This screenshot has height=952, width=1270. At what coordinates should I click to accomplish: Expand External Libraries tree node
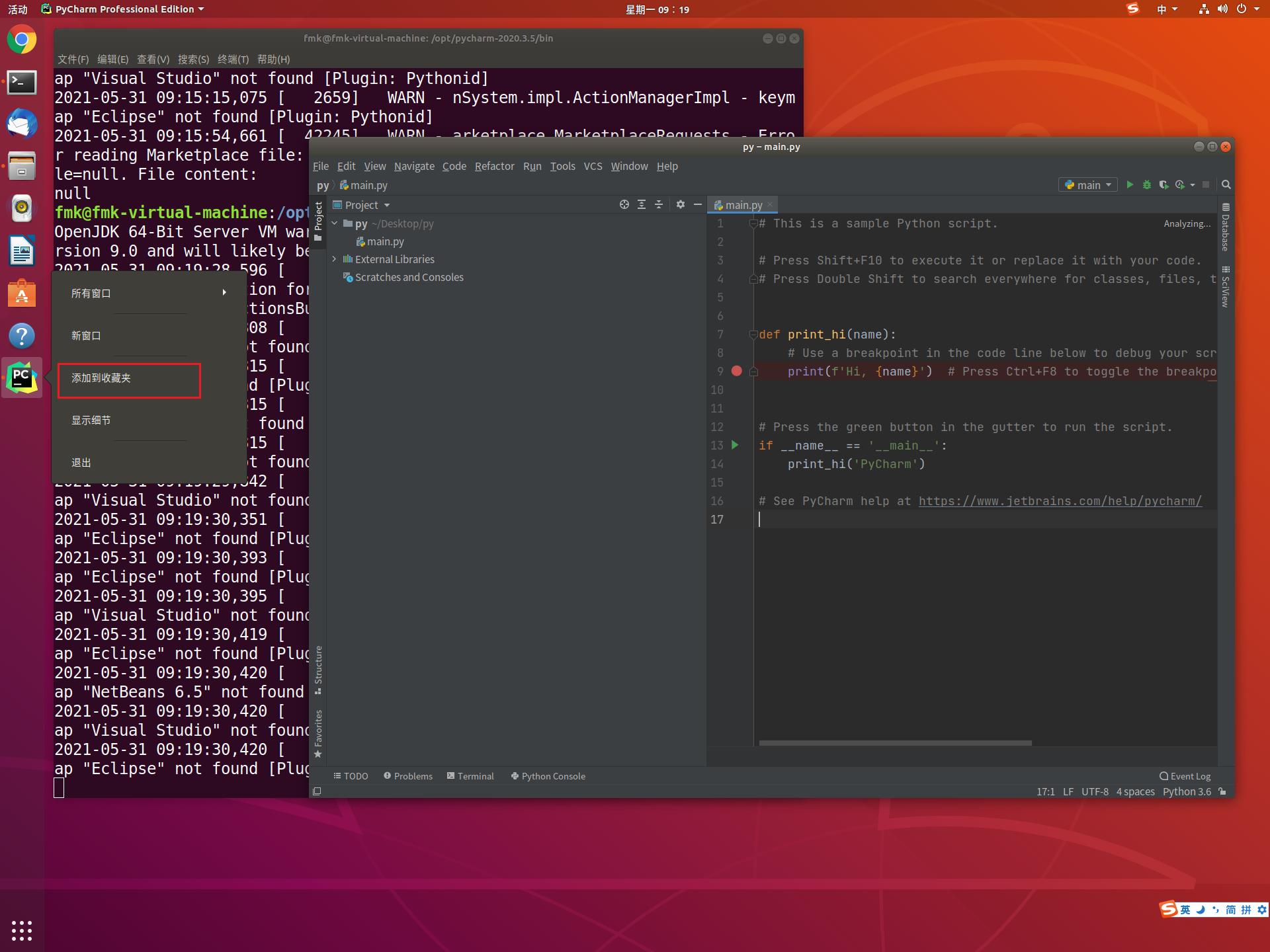[x=335, y=259]
